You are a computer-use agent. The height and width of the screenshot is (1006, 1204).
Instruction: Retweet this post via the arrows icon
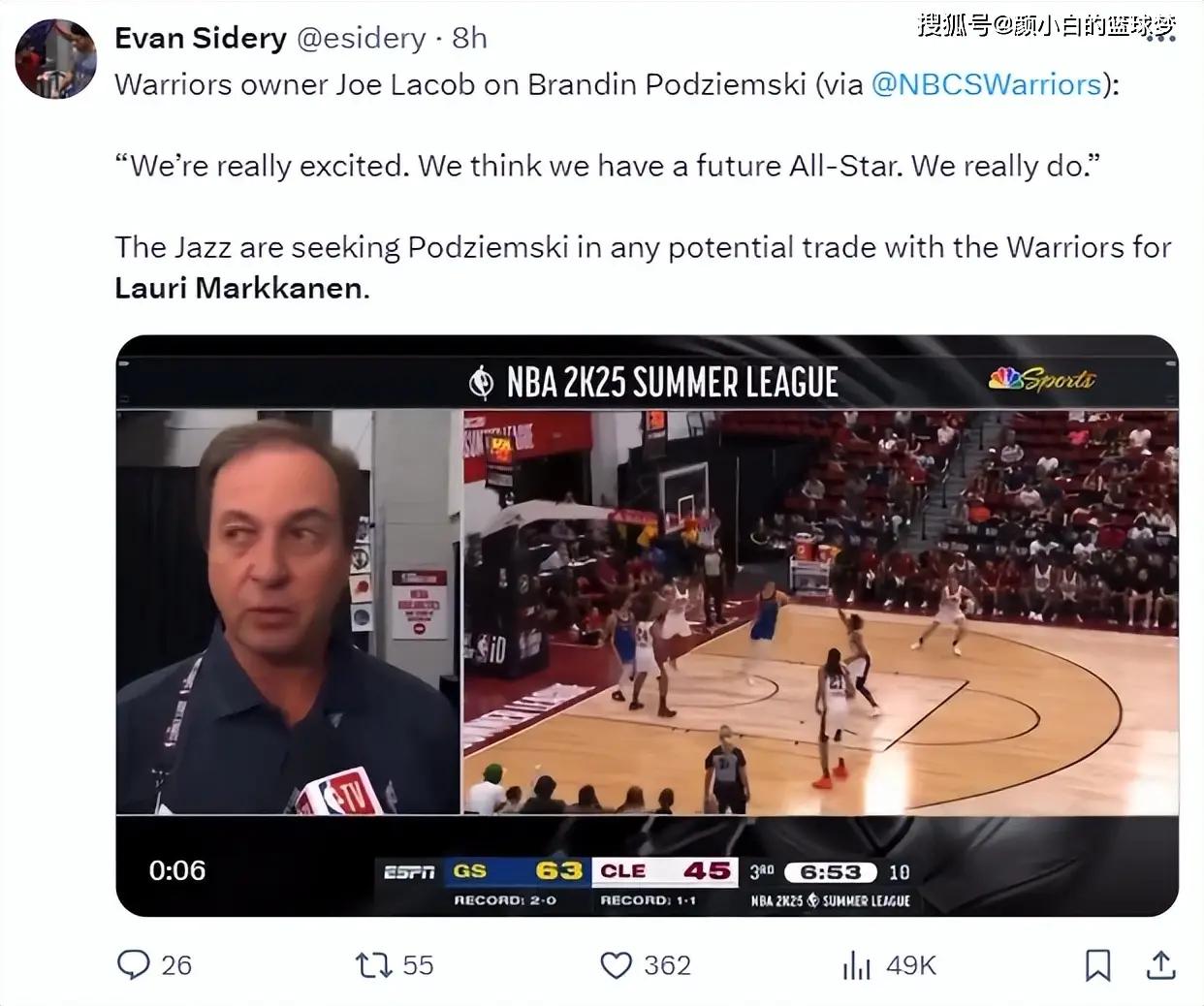(x=373, y=965)
